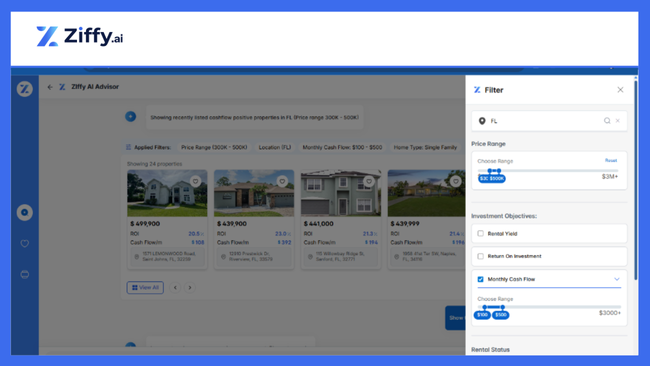Close the Filter panel
This screenshot has width=650, height=366.
[x=620, y=90]
